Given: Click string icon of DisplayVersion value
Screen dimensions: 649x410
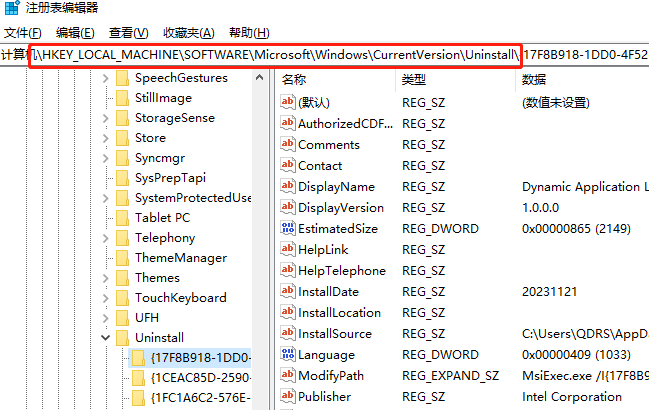Looking at the screenshot, I should (x=288, y=207).
